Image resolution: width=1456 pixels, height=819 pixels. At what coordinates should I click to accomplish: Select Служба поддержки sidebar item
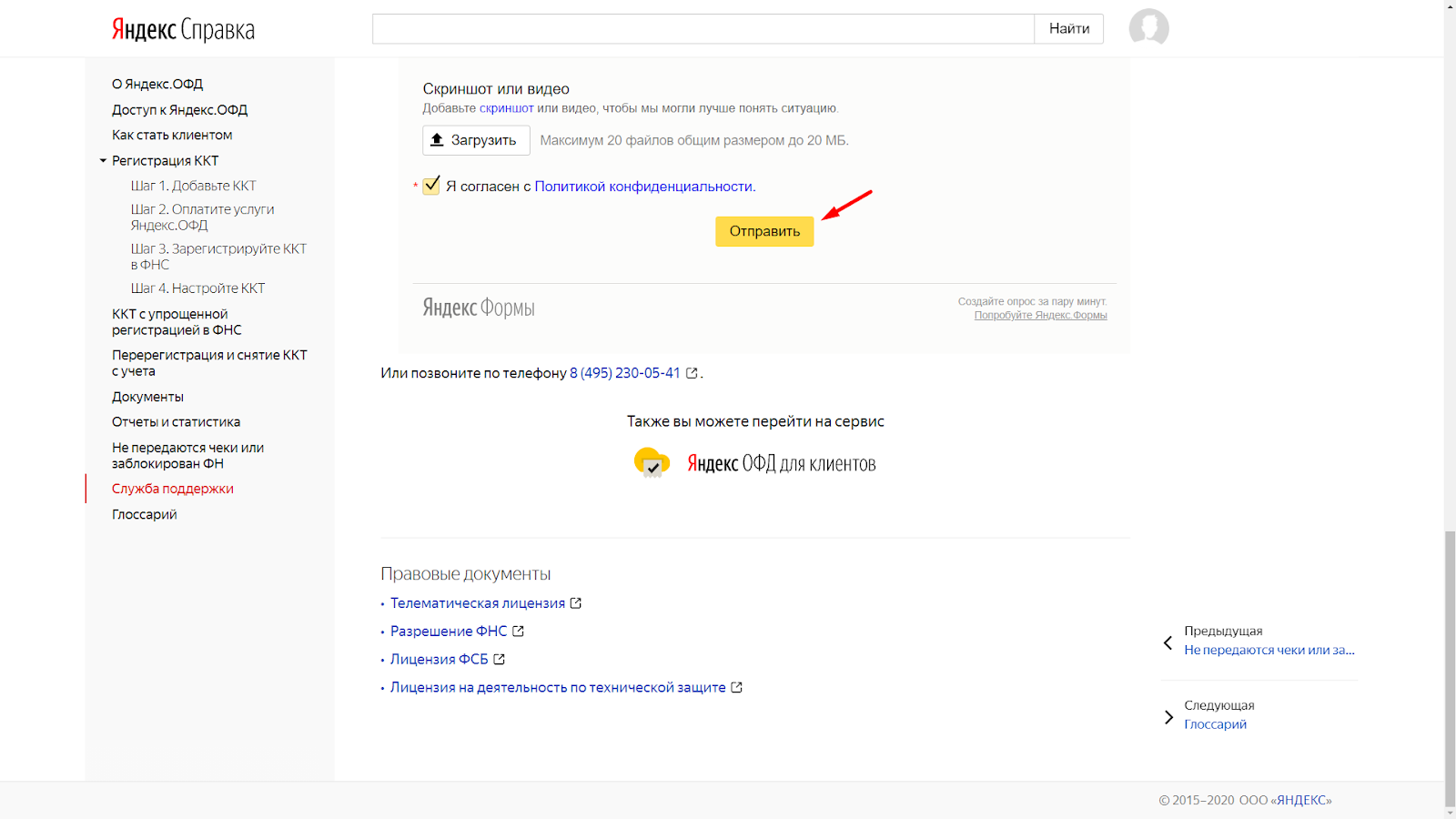[173, 489]
